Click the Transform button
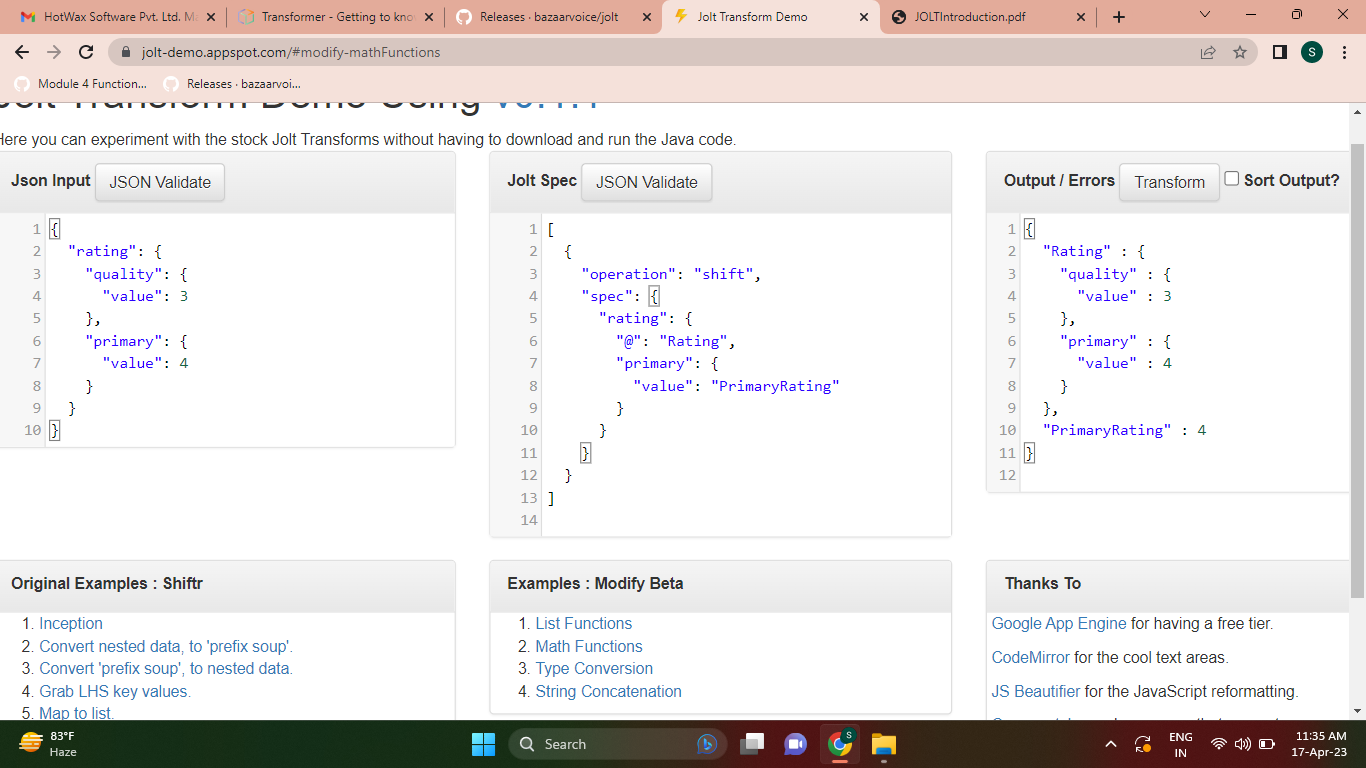The width and height of the screenshot is (1366, 768). click(1169, 182)
